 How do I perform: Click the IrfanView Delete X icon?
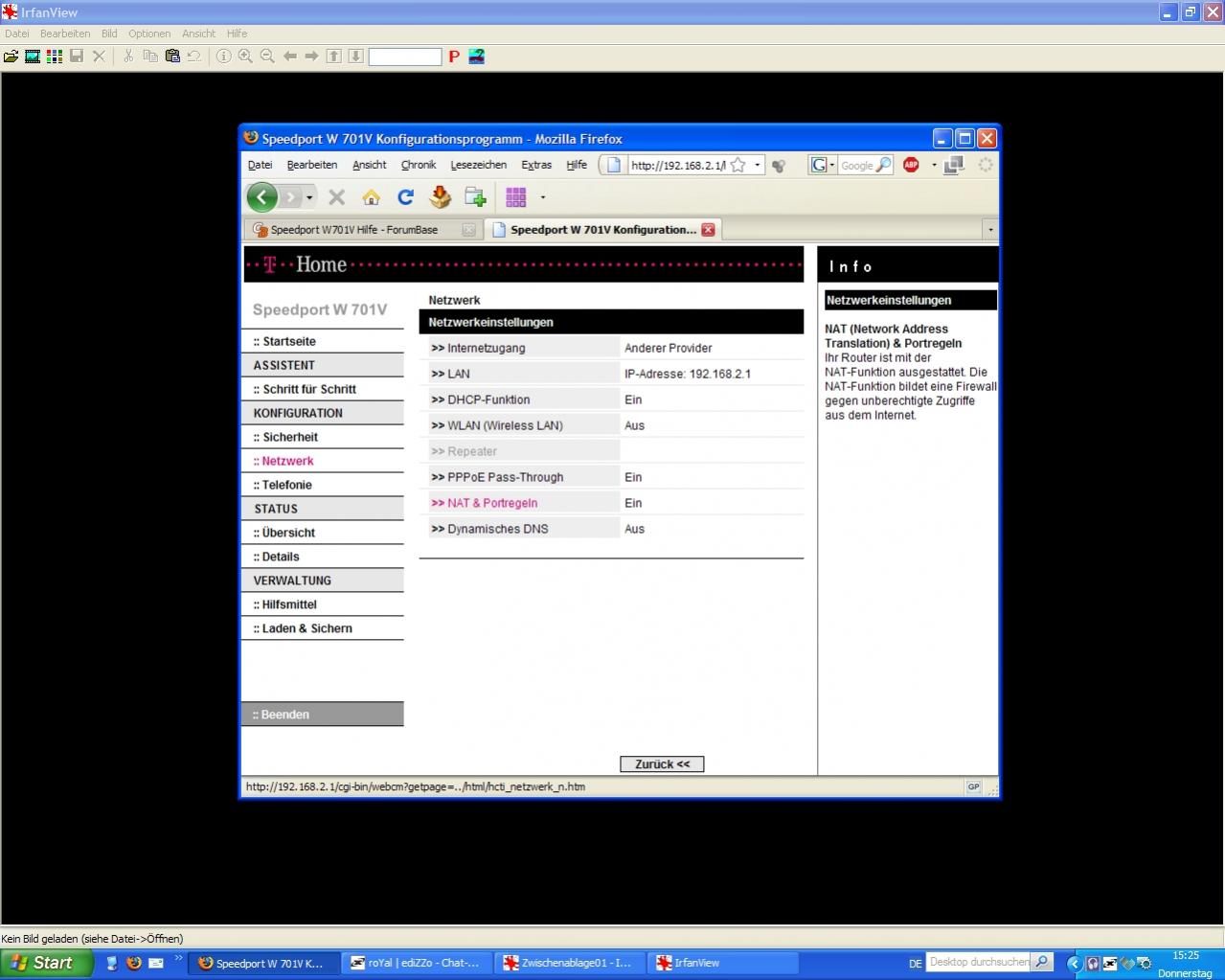pyautogui.click(x=99, y=57)
